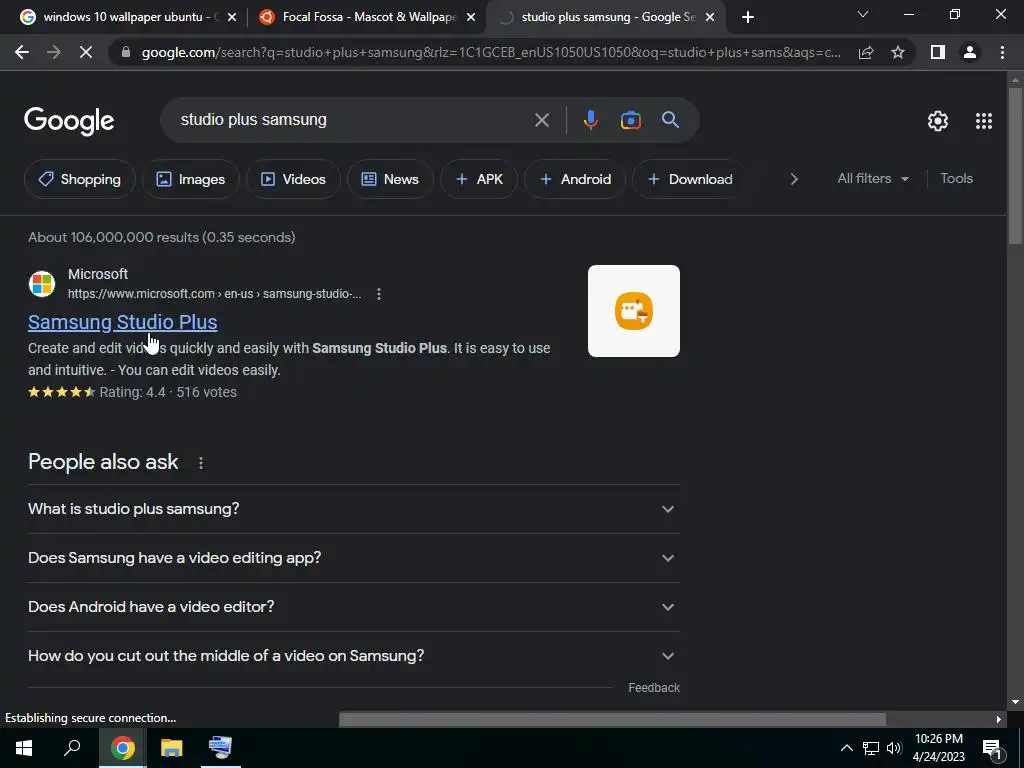Viewport: 1024px width, 768px height.
Task: Open the Chrome profile icon
Action: click(970, 52)
